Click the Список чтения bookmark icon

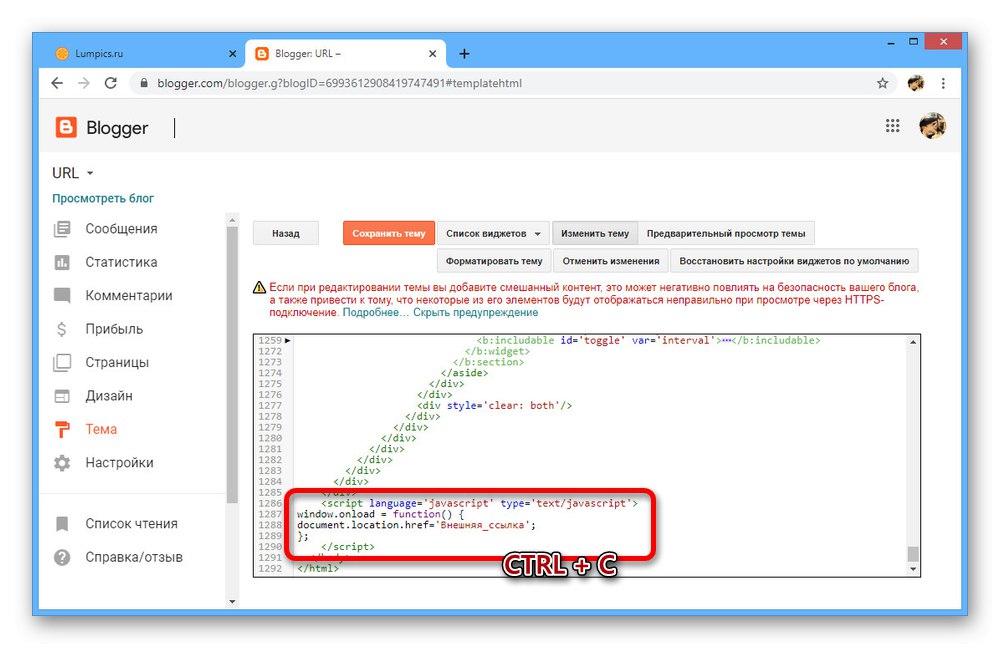[62, 524]
